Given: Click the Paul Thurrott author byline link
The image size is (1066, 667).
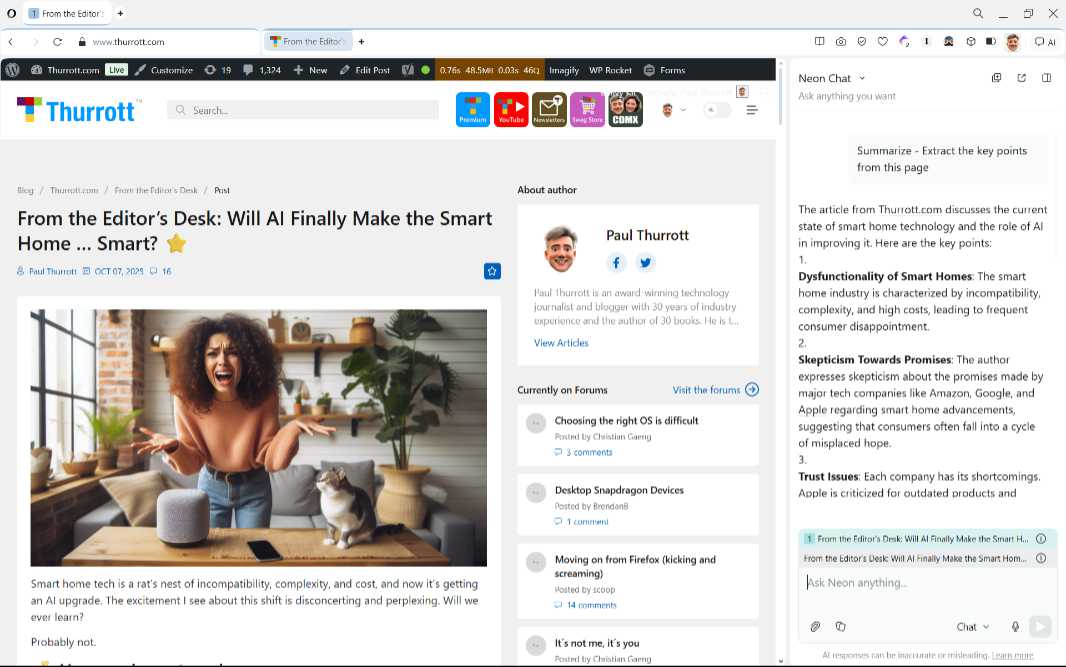Looking at the screenshot, I should tap(52, 271).
